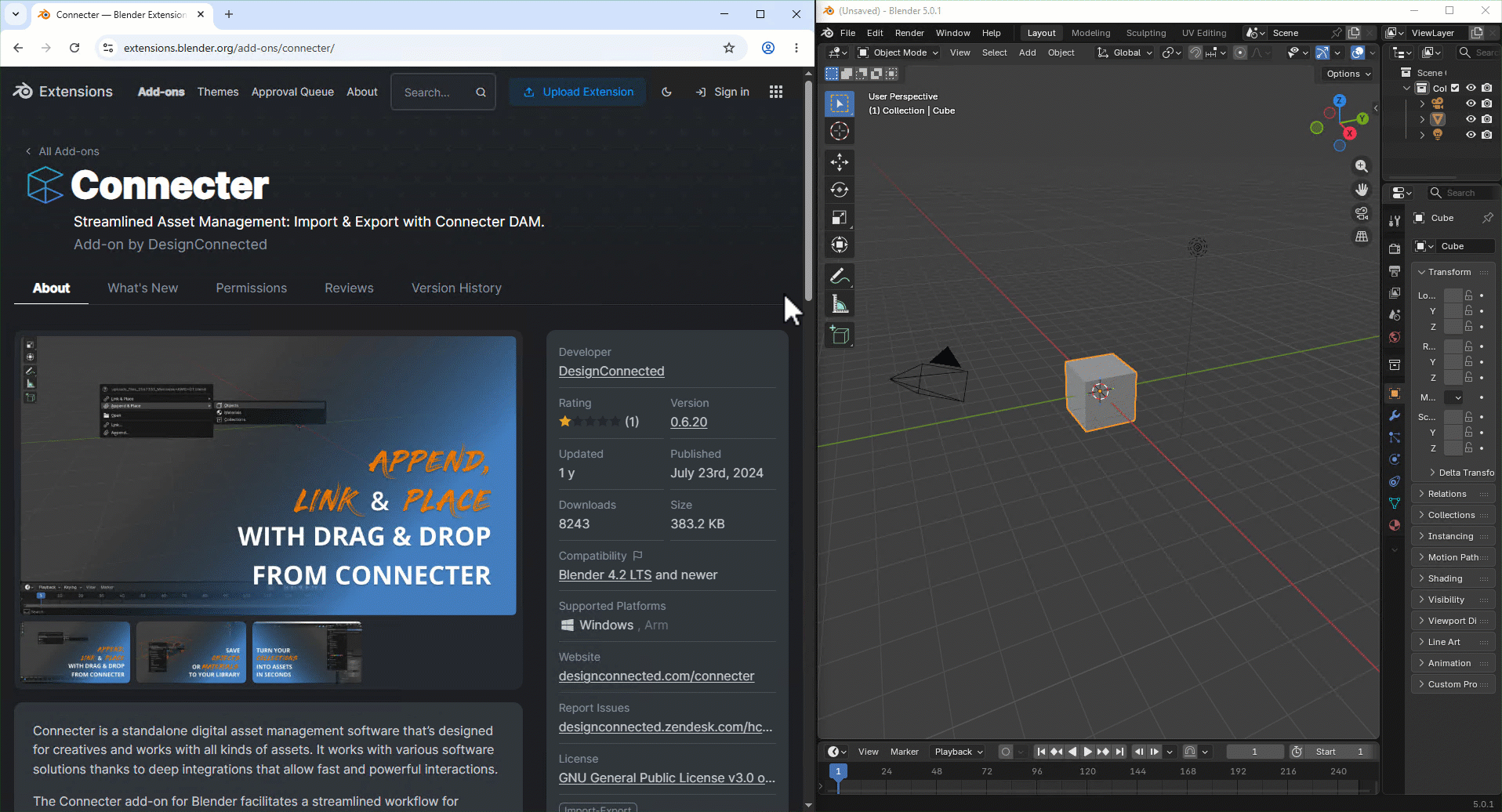Viewport: 1502px width, 812px height.
Task: Toggle Collection exclude checkbox in outliner
Action: tap(1455, 88)
